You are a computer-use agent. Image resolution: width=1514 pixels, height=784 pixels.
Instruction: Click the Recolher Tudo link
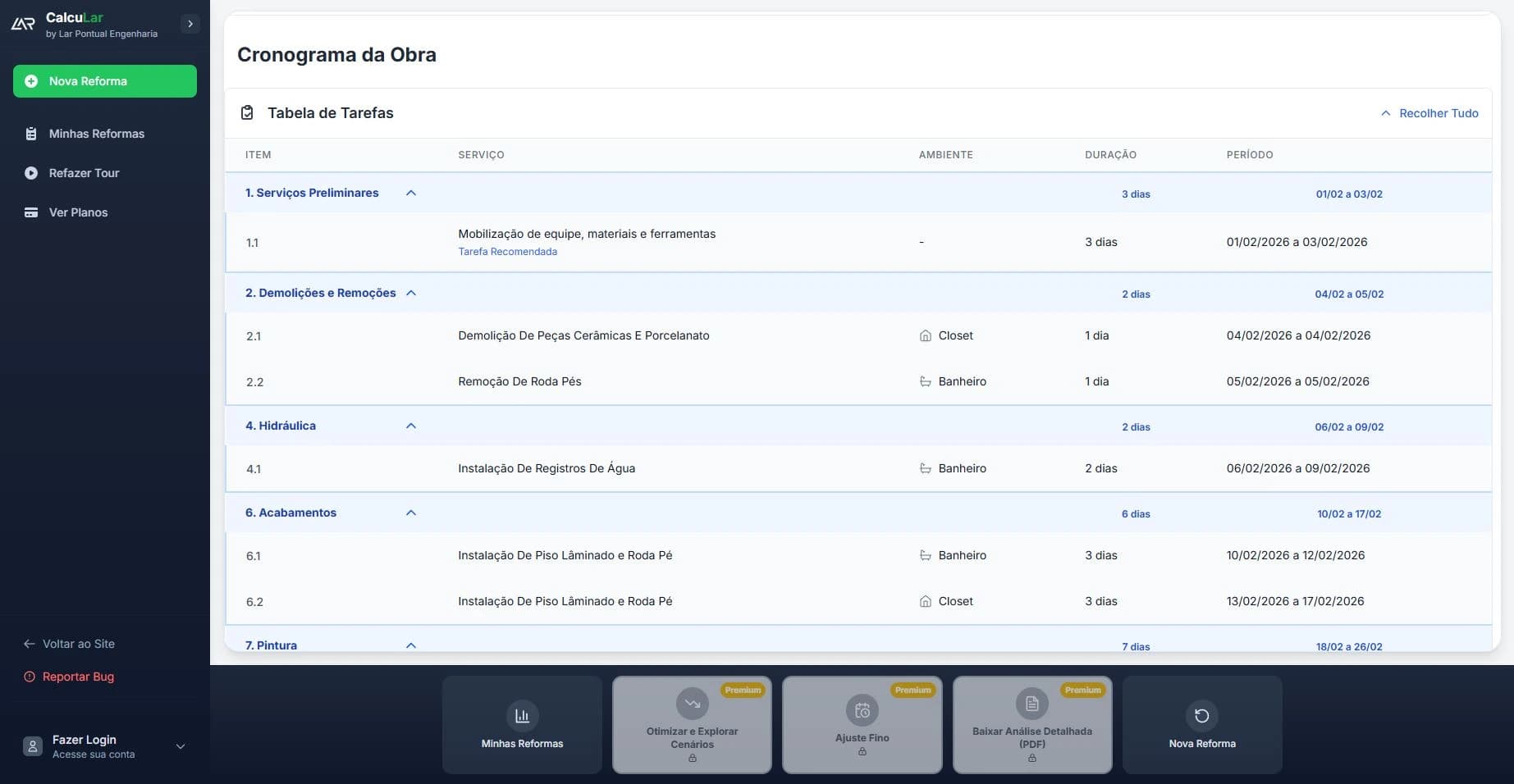[1429, 113]
